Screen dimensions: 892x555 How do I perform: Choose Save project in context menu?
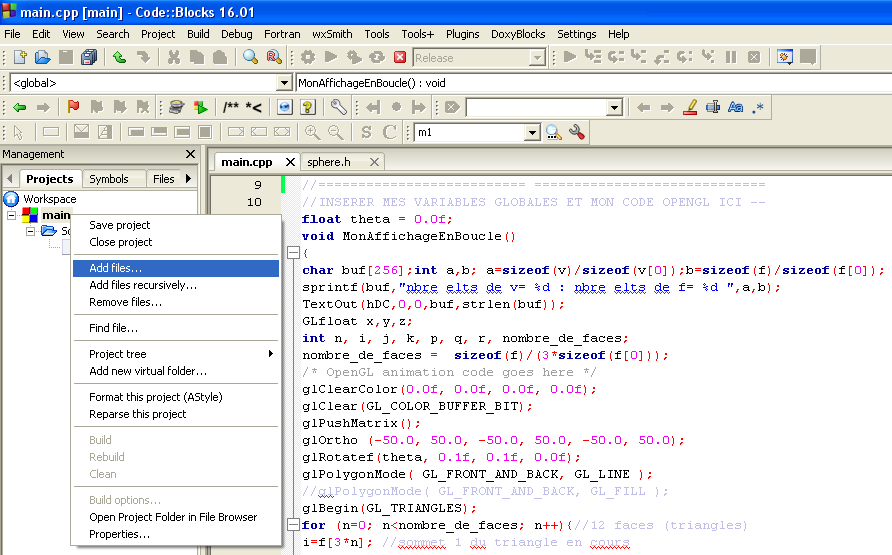(176, 225)
